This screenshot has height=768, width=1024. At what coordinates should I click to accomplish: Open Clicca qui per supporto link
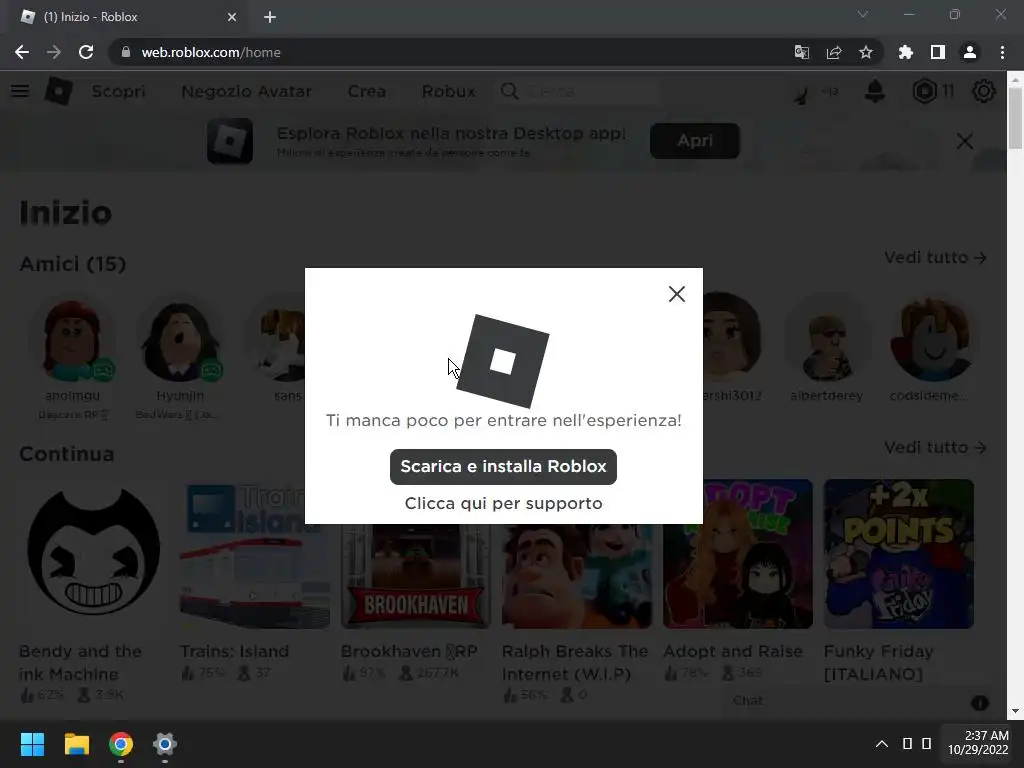[x=503, y=504]
